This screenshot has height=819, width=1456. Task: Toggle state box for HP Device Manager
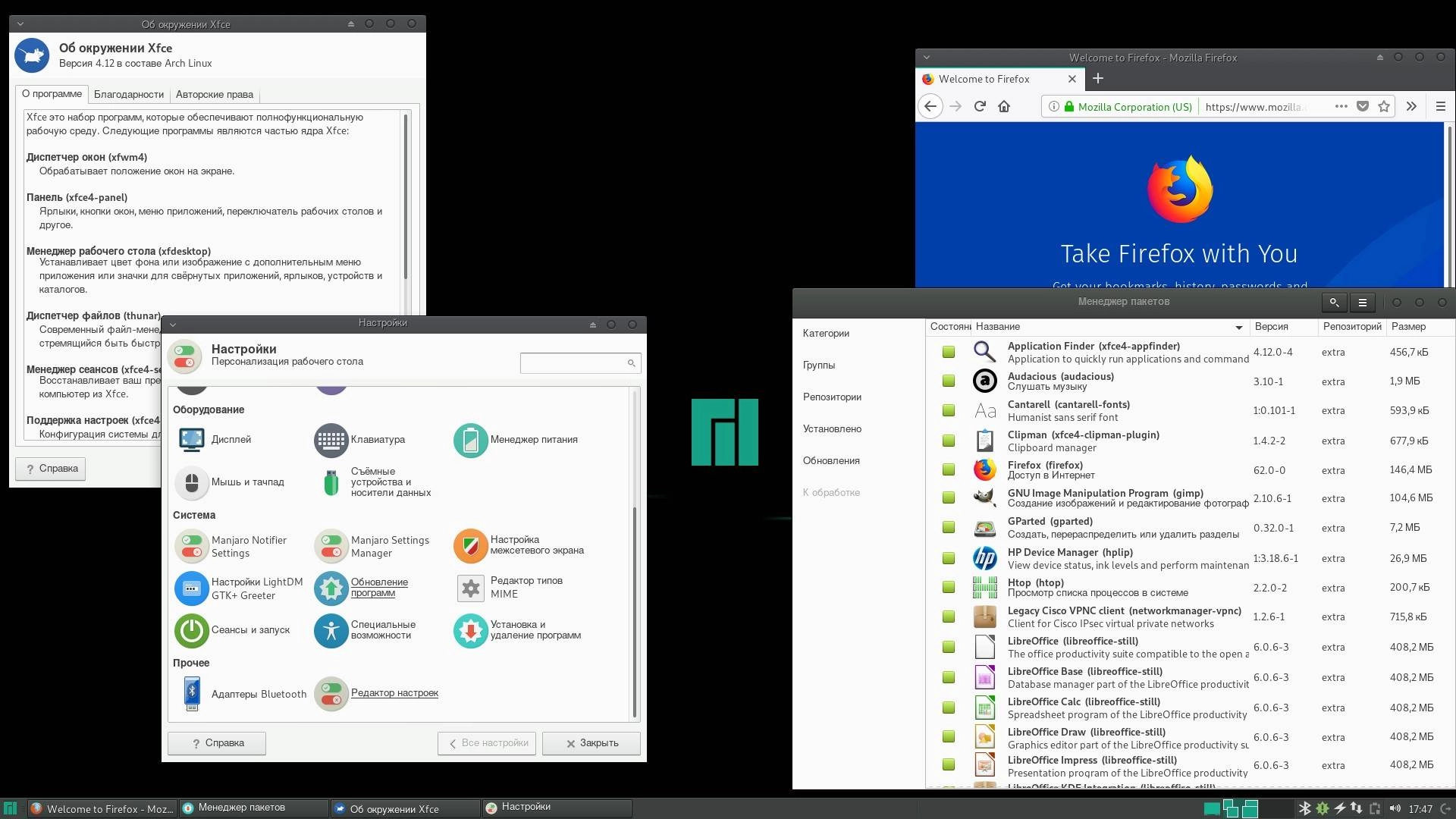click(948, 558)
